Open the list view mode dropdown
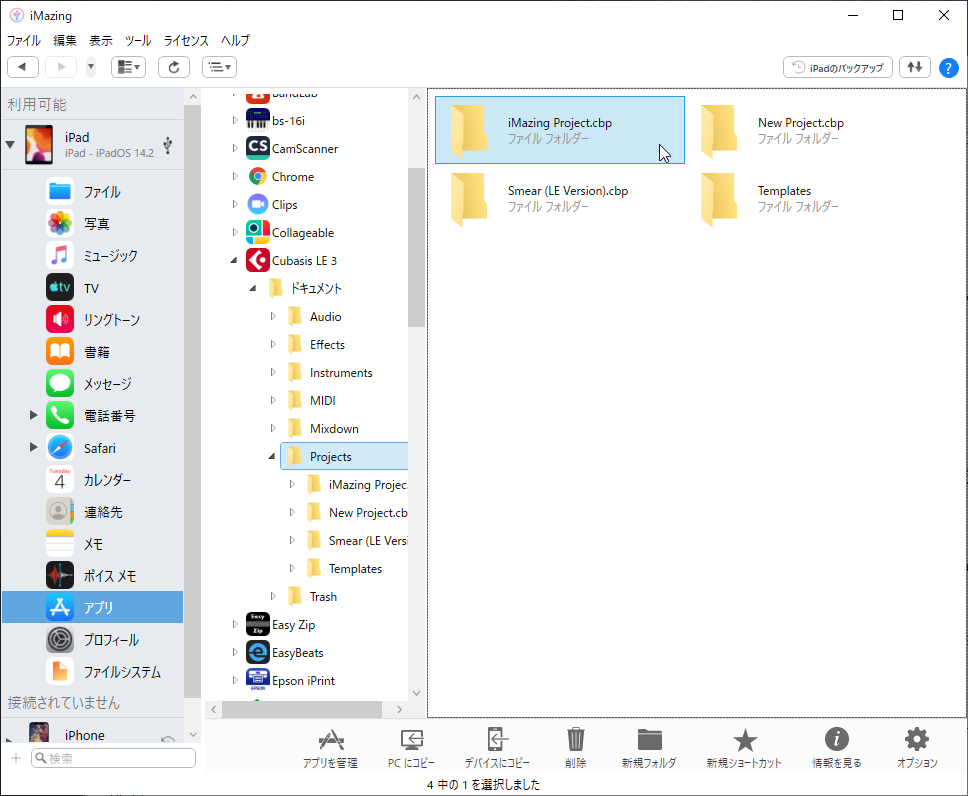The width and height of the screenshot is (968, 796). click(x=219, y=67)
